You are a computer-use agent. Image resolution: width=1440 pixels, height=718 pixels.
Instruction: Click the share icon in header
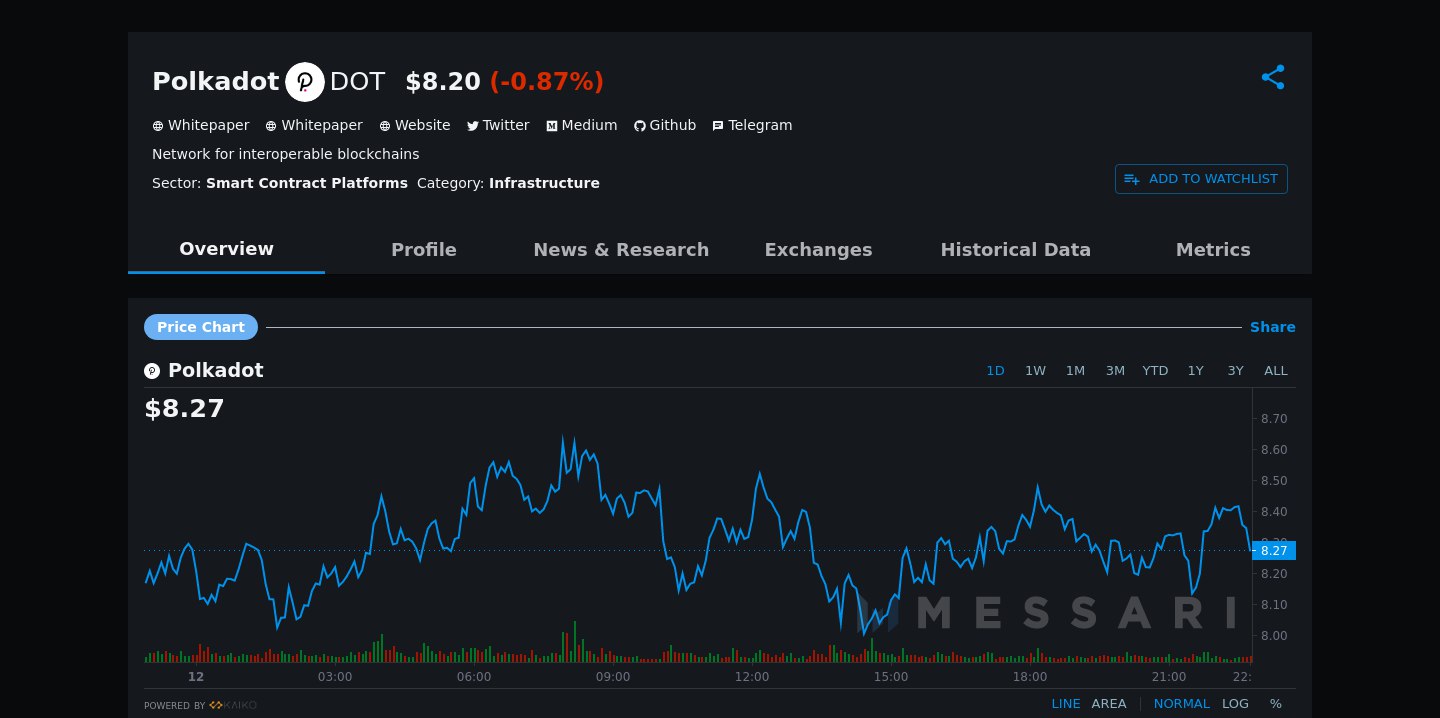[x=1273, y=77]
